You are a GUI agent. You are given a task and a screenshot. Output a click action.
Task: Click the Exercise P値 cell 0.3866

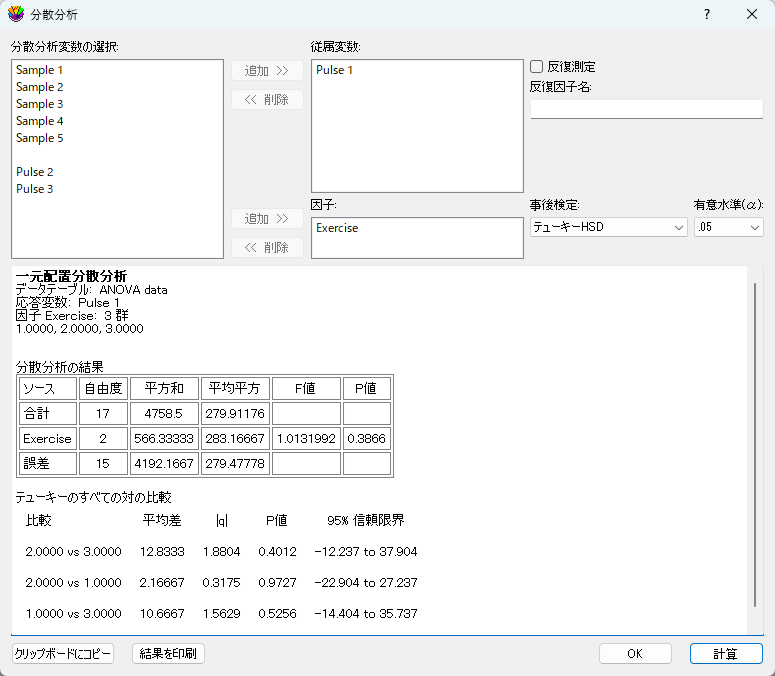click(x=367, y=439)
